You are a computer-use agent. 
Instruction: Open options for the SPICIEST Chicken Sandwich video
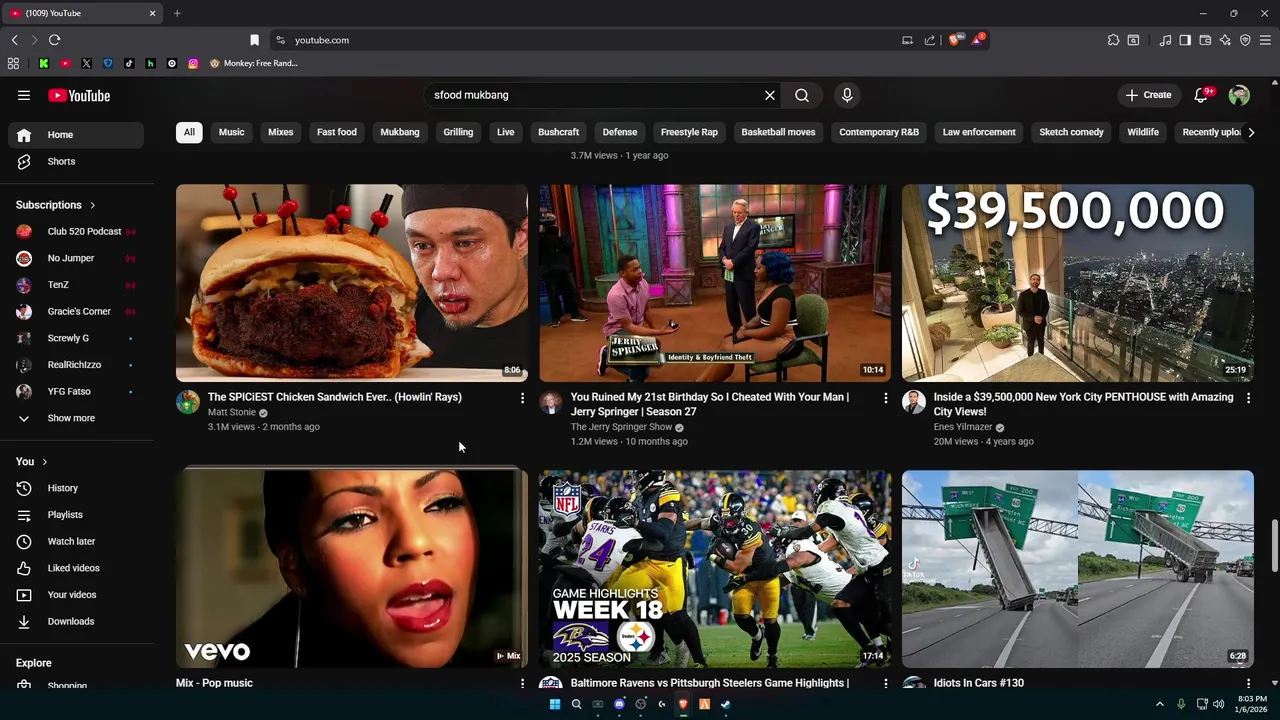[x=522, y=398]
